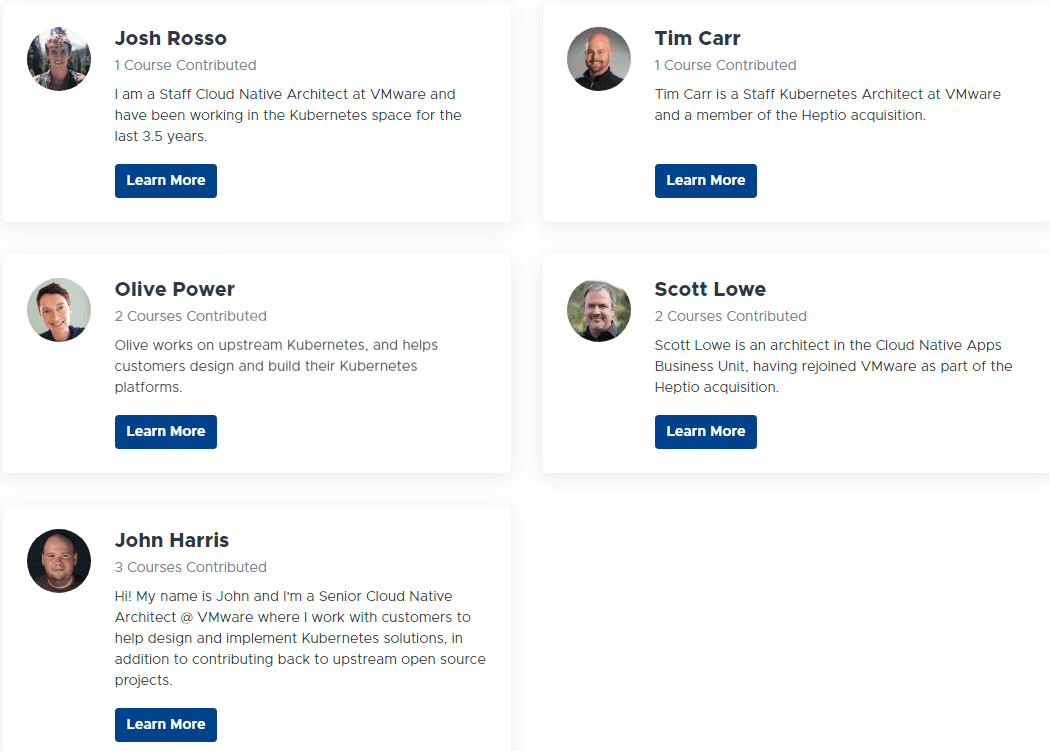Screen dimensions: 1050x751
Task: Click the profile photo on Josh Rosso's card
Action: point(59,59)
